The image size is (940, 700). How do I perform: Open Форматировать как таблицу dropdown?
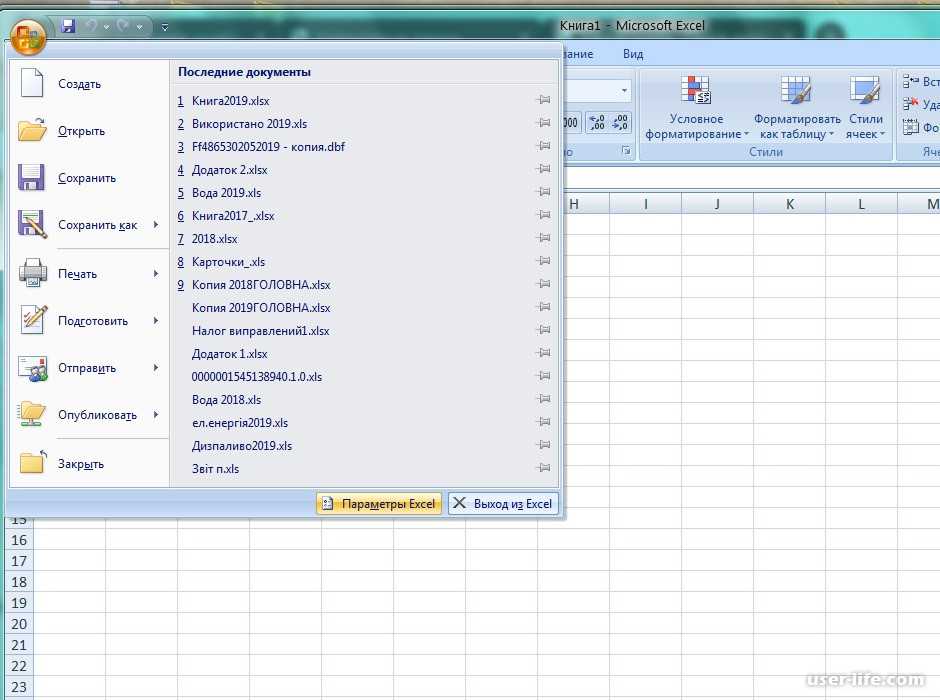797,108
